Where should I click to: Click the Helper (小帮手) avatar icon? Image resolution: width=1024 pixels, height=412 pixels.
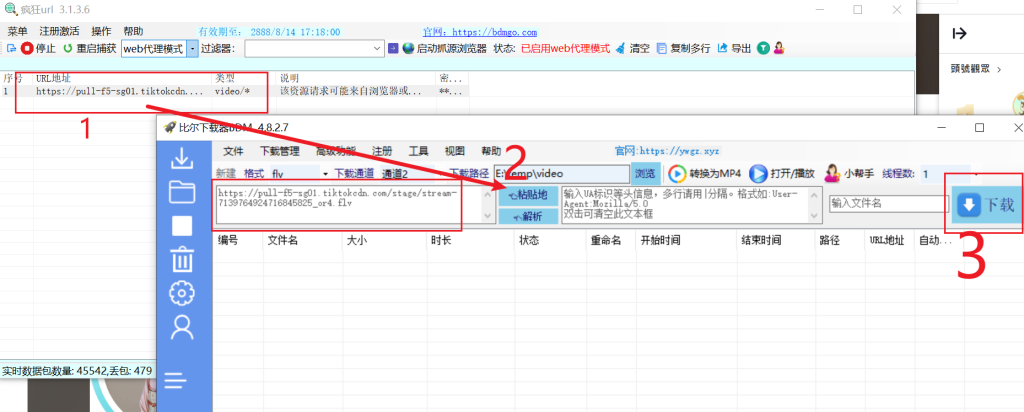[x=832, y=173]
